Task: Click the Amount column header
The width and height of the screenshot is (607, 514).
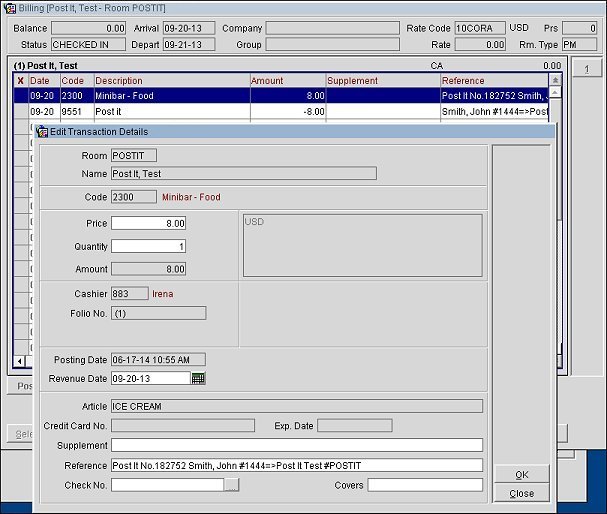Action: [x=287, y=80]
